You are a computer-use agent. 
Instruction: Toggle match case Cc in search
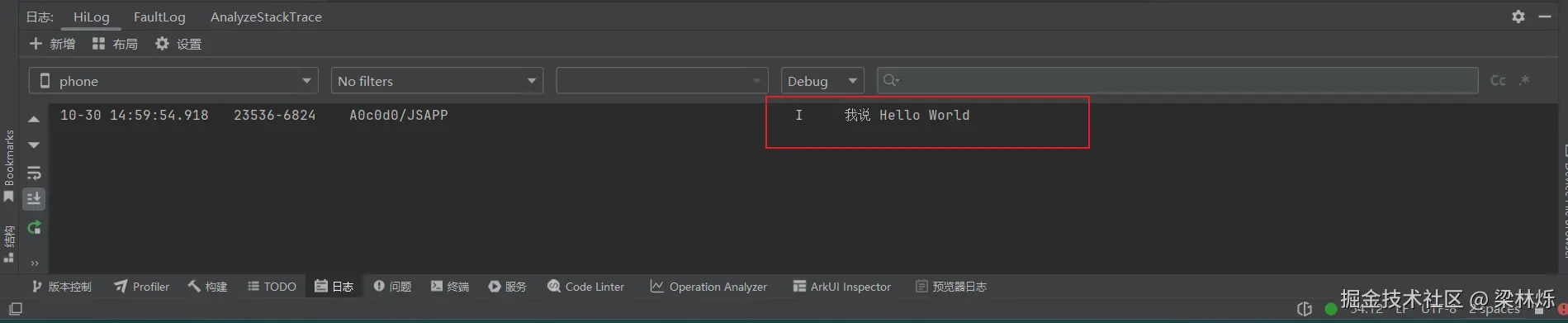pyautogui.click(x=1498, y=80)
